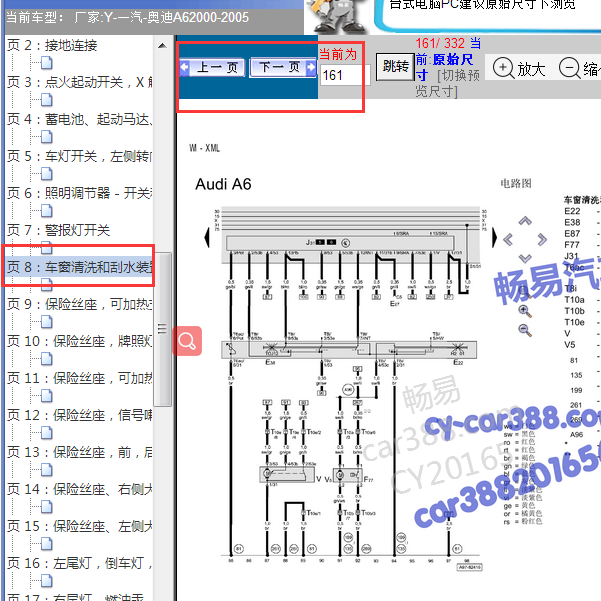Select 页 12：保险丝座，信号 tree item
The image size is (601, 601).
tap(80, 415)
